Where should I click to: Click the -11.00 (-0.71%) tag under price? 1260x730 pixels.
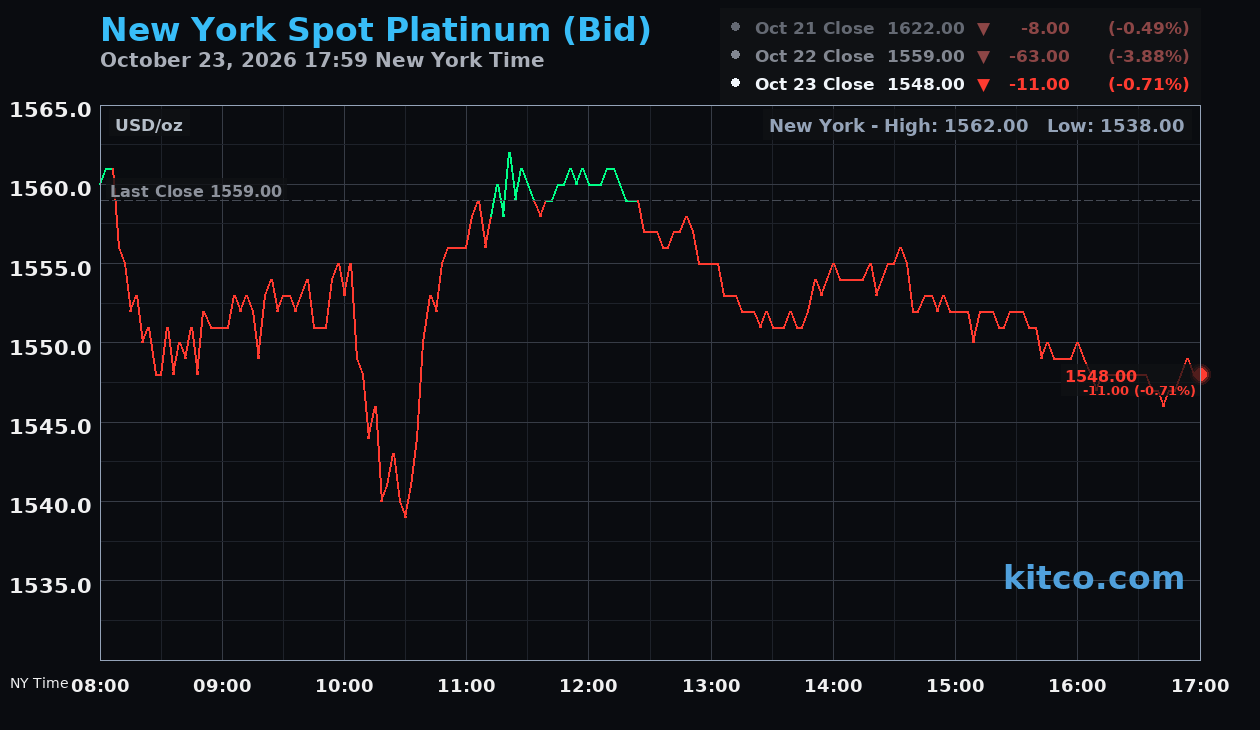click(x=1139, y=391)
